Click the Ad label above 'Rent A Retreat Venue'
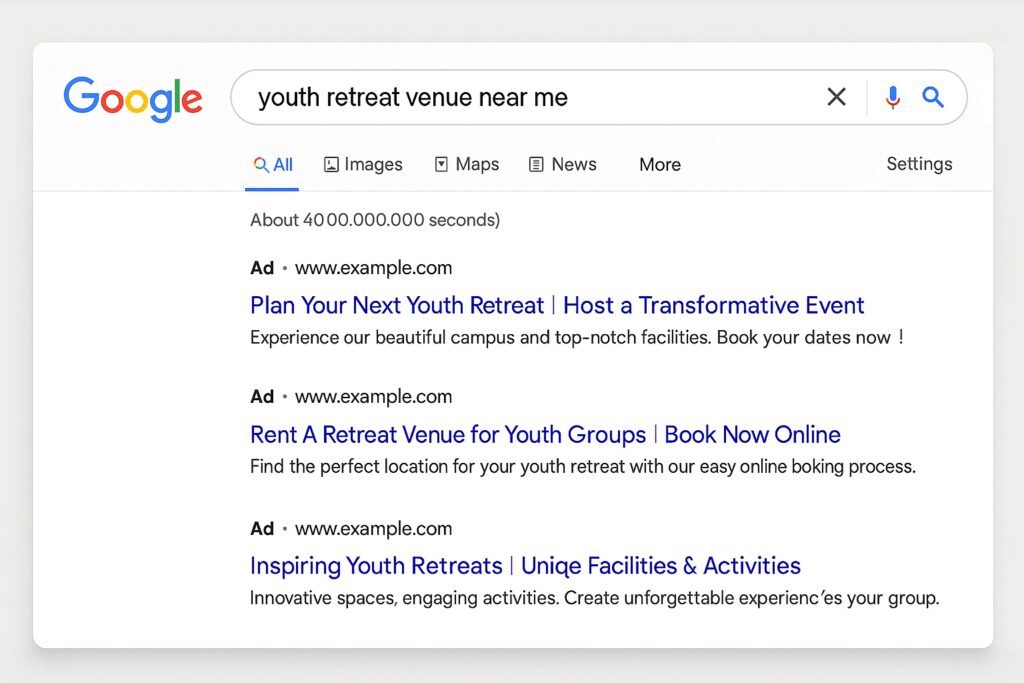The image size is (1024, 683). point(262,396)
